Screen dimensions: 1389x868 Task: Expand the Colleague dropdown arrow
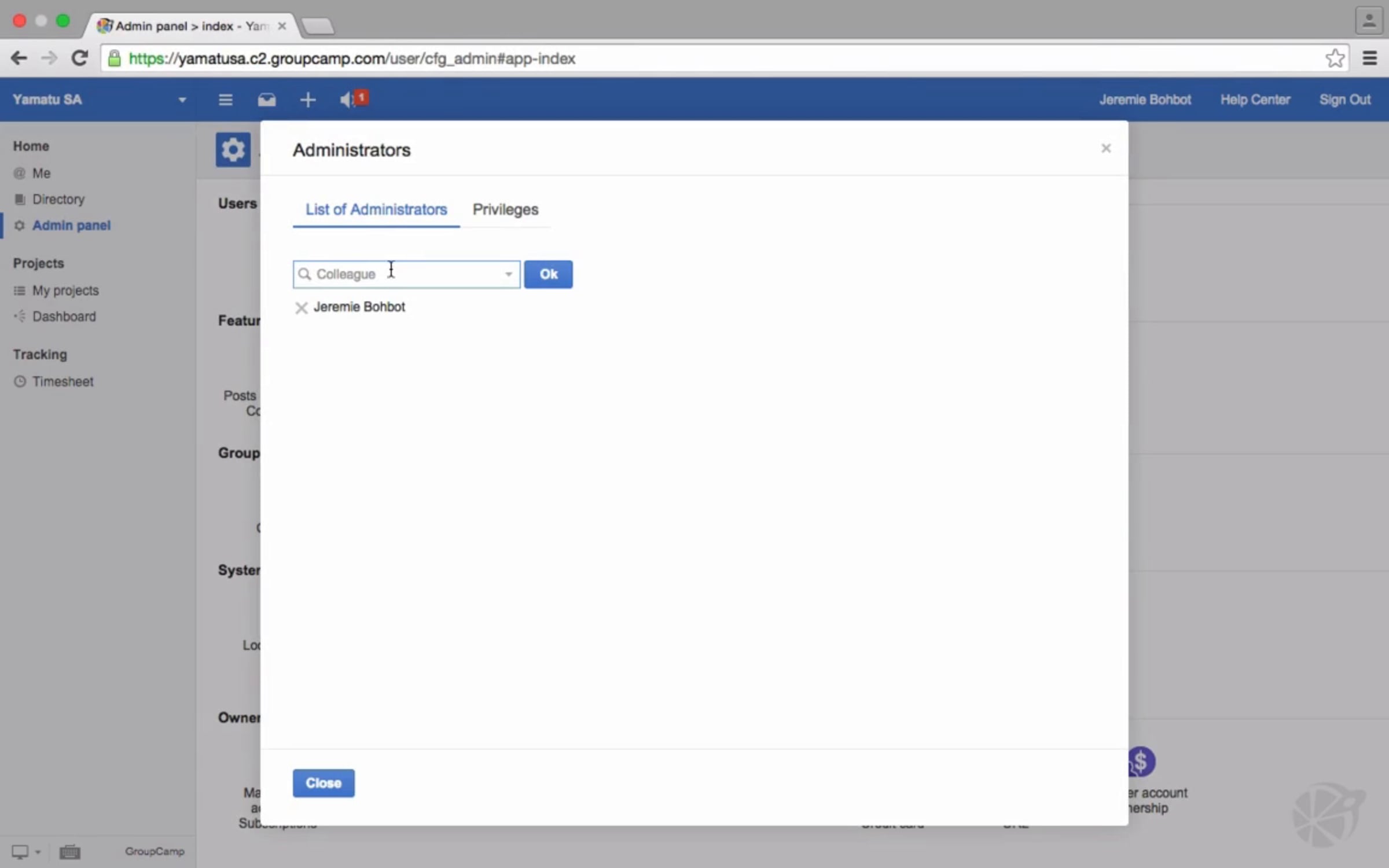tap(508, 274)
